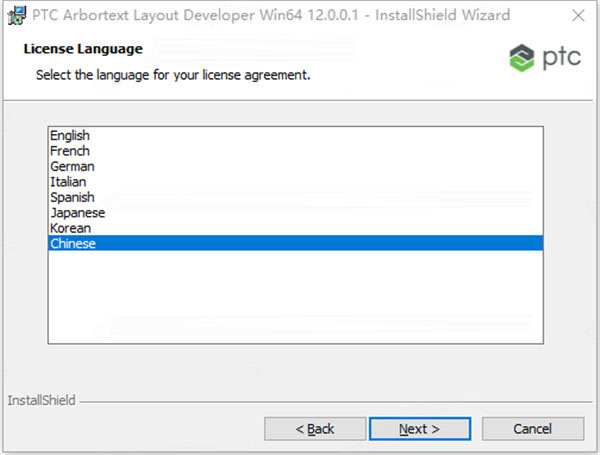
Task: Select Spanish in the list
Action: [295, 197]
